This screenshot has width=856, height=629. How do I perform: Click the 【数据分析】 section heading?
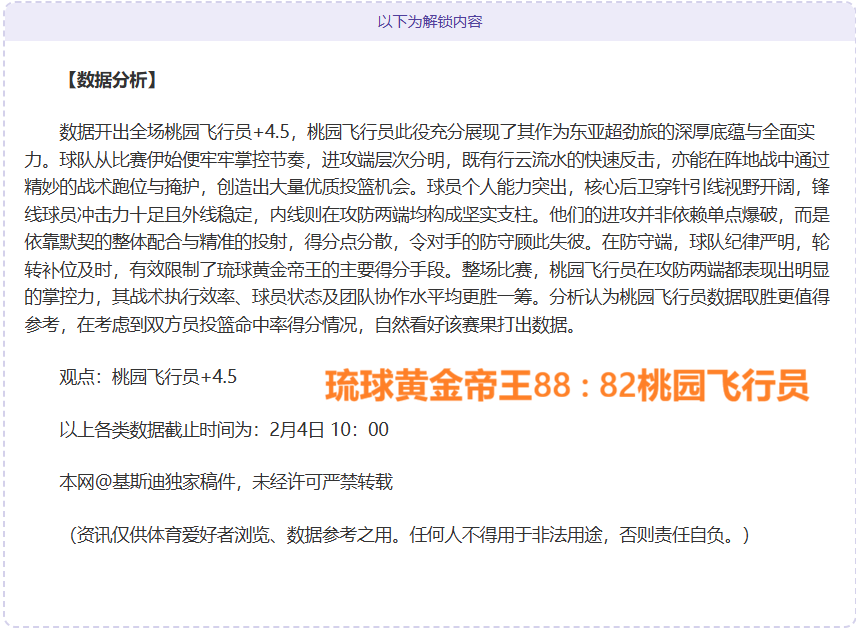(110, 80)
